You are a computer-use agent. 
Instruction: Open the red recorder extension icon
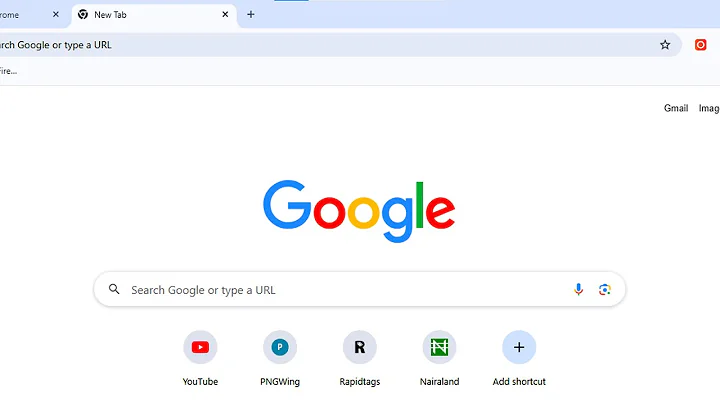click(700, 45)
